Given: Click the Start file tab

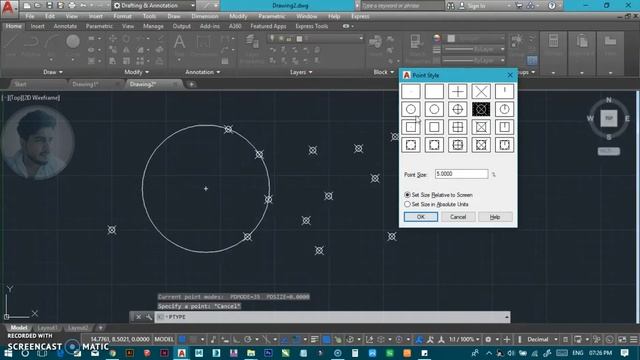Looking at the screenshot, I should (20, 84).
